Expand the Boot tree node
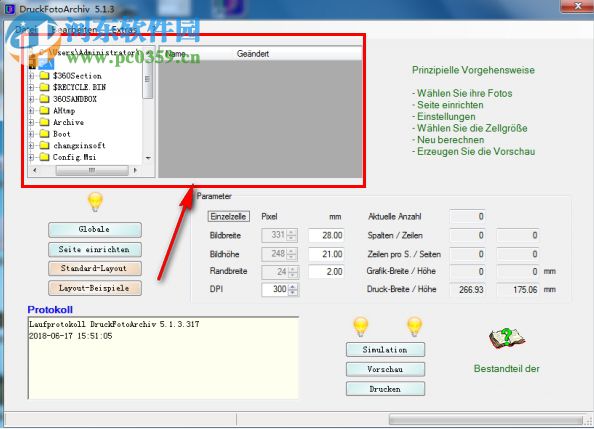 (32, 134)
